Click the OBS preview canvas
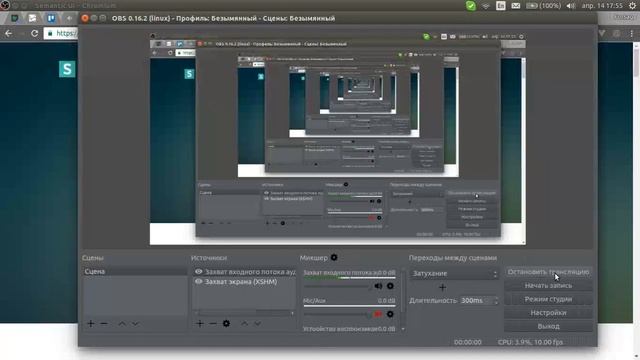The image size is (640, 360). tap(338, 139)
